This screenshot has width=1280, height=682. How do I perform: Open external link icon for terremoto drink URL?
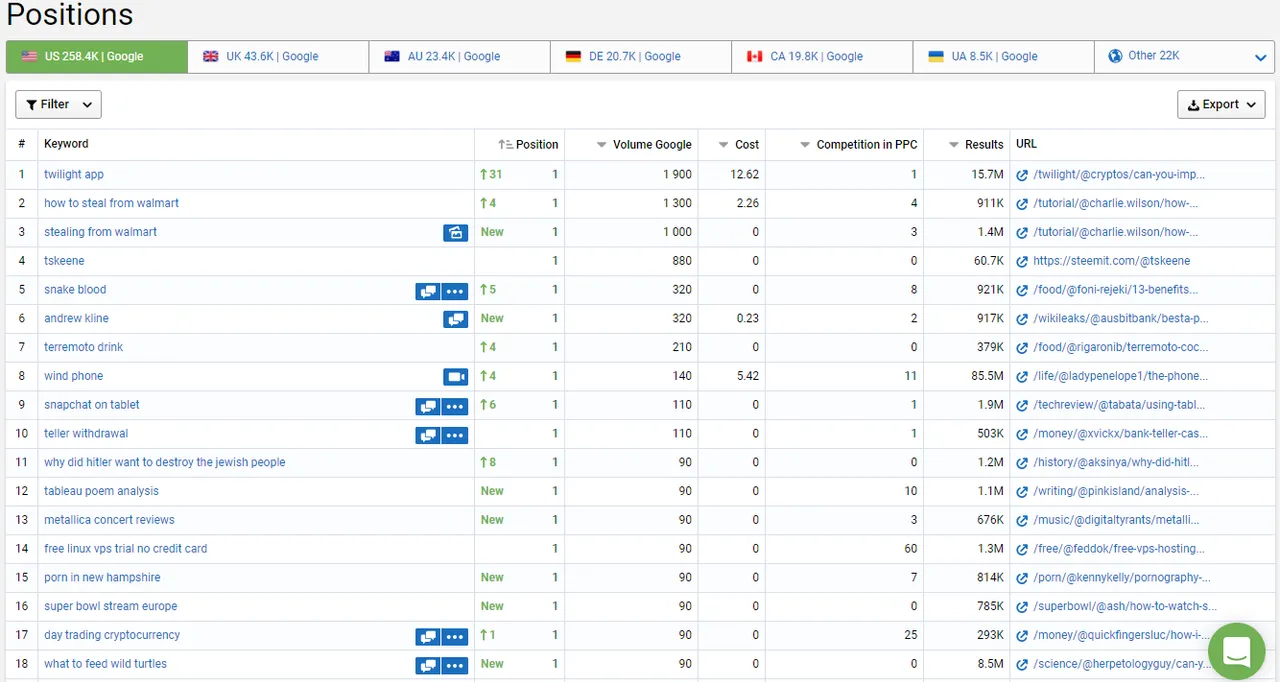point(1022,348)
